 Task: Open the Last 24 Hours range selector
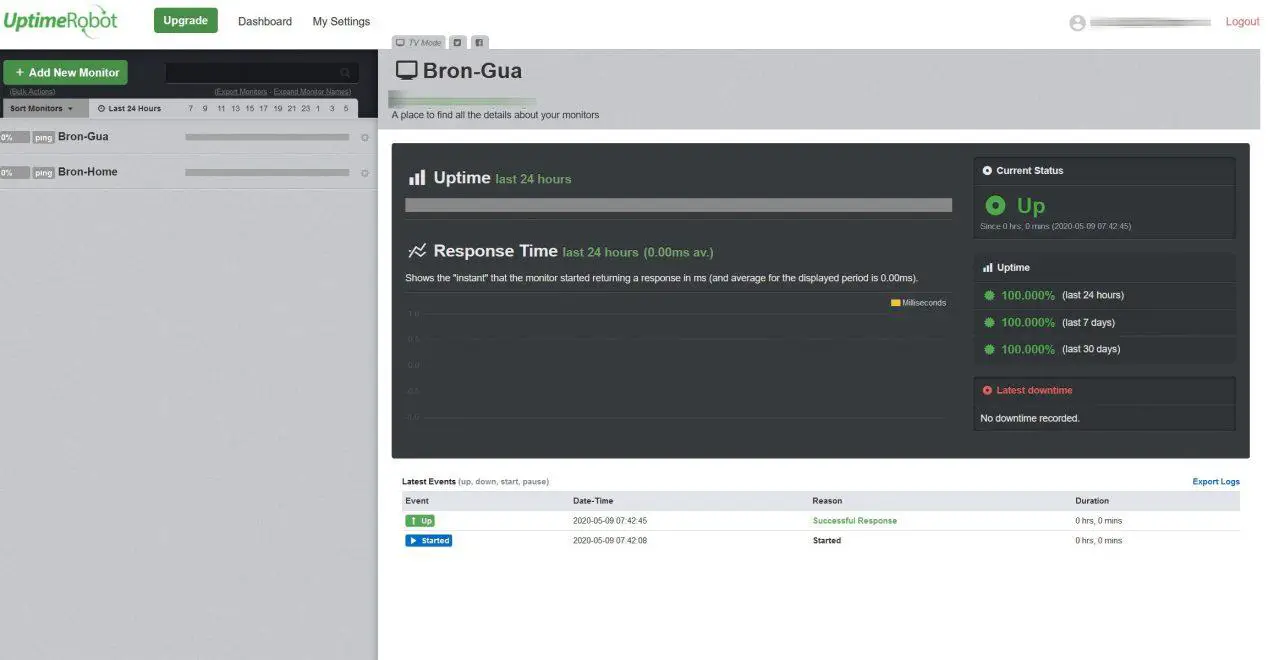(129, 108)
